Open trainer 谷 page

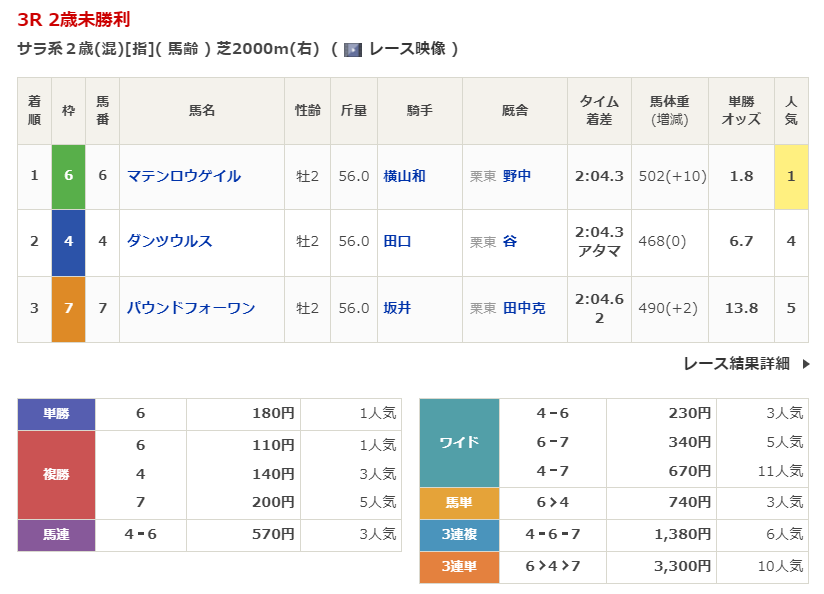point(510,241)
